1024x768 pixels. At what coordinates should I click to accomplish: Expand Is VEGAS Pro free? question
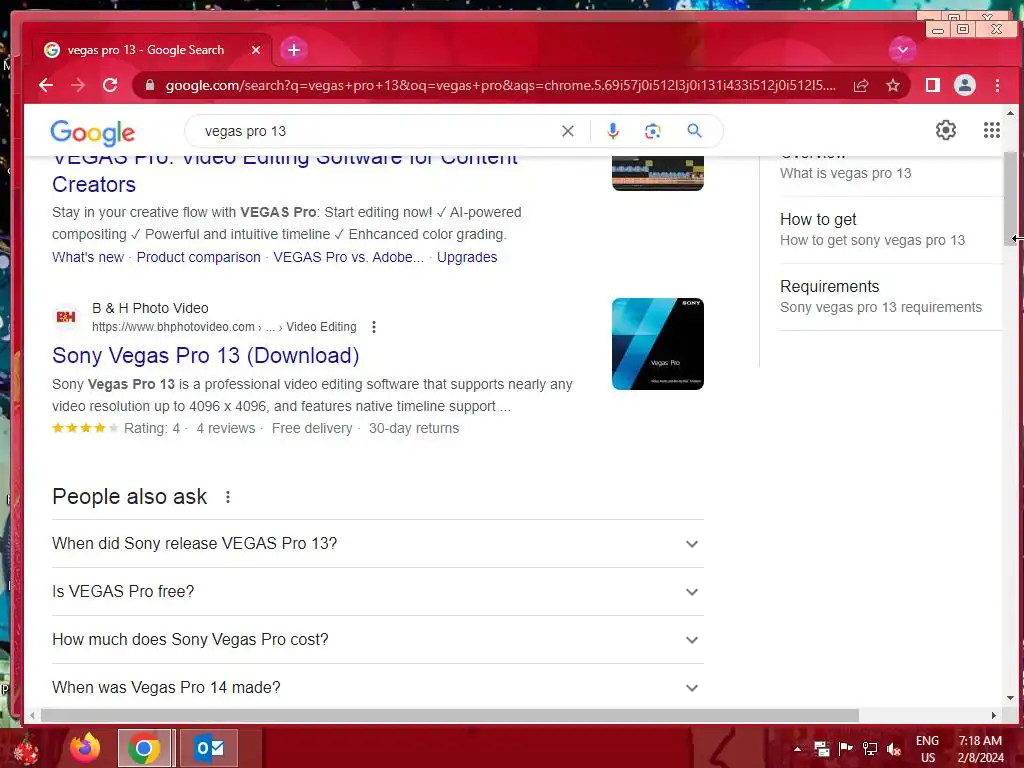tap(377, 592)
